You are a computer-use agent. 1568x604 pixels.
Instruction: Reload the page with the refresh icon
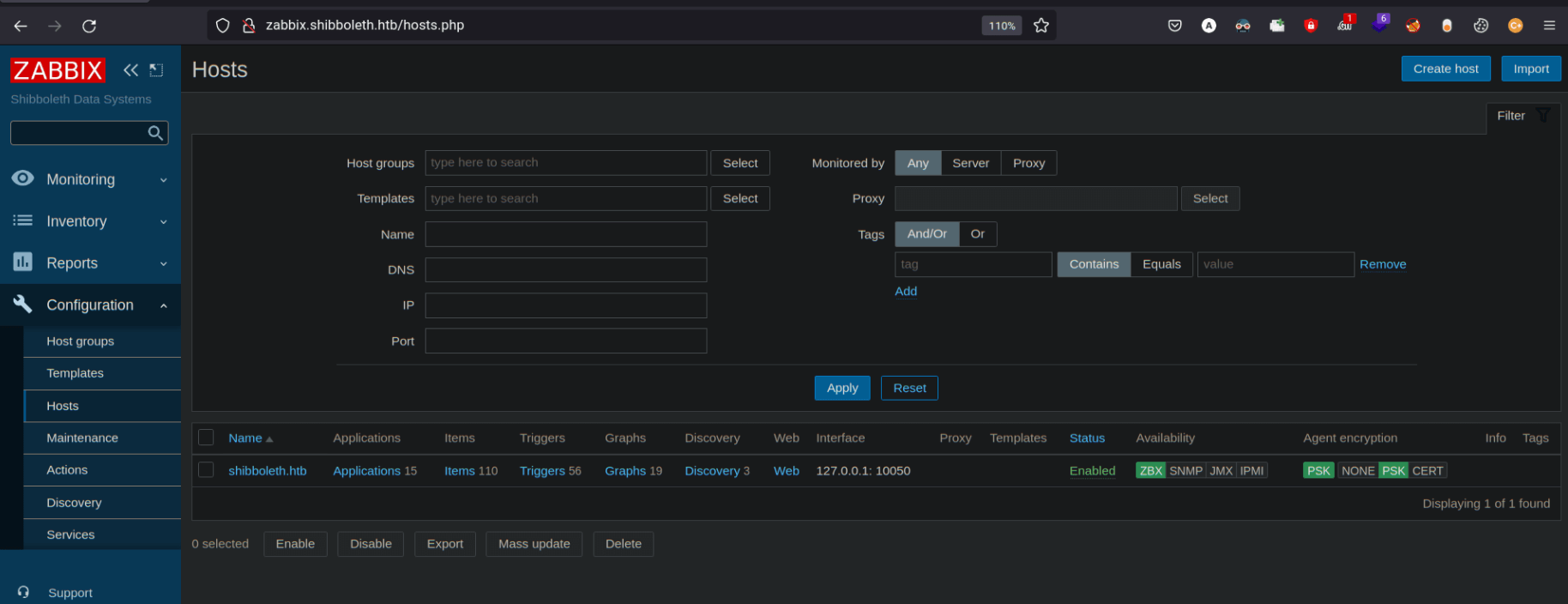pyautogui.click(x=89, y=26)
